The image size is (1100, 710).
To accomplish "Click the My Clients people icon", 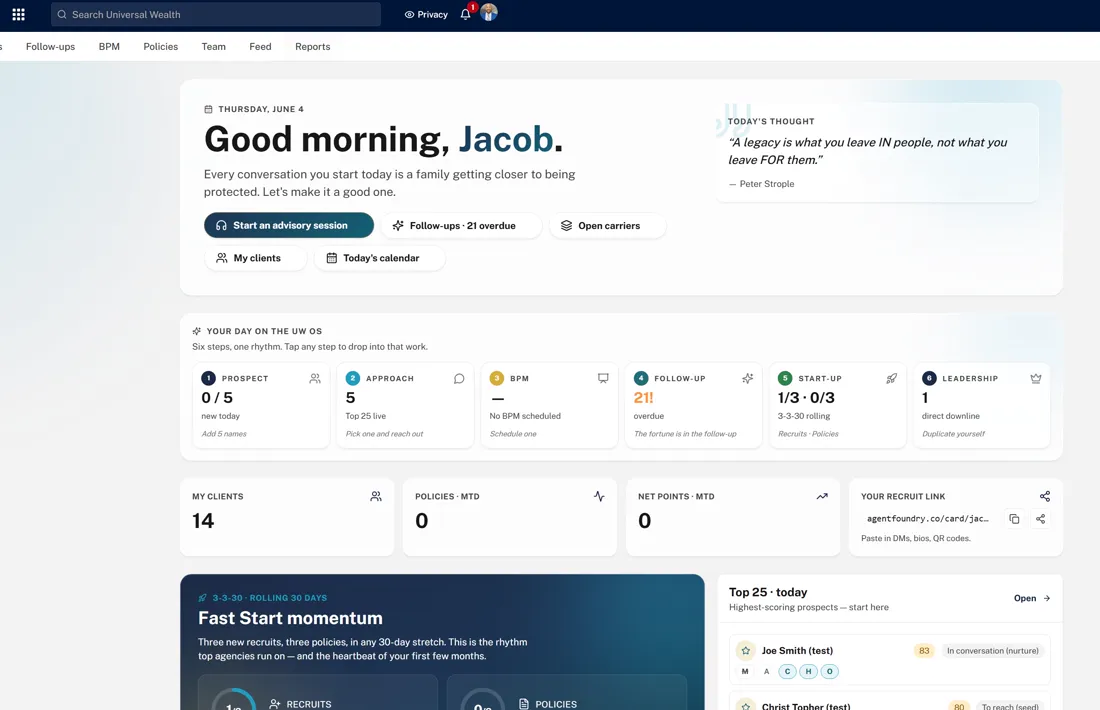I will coord(376,496).
